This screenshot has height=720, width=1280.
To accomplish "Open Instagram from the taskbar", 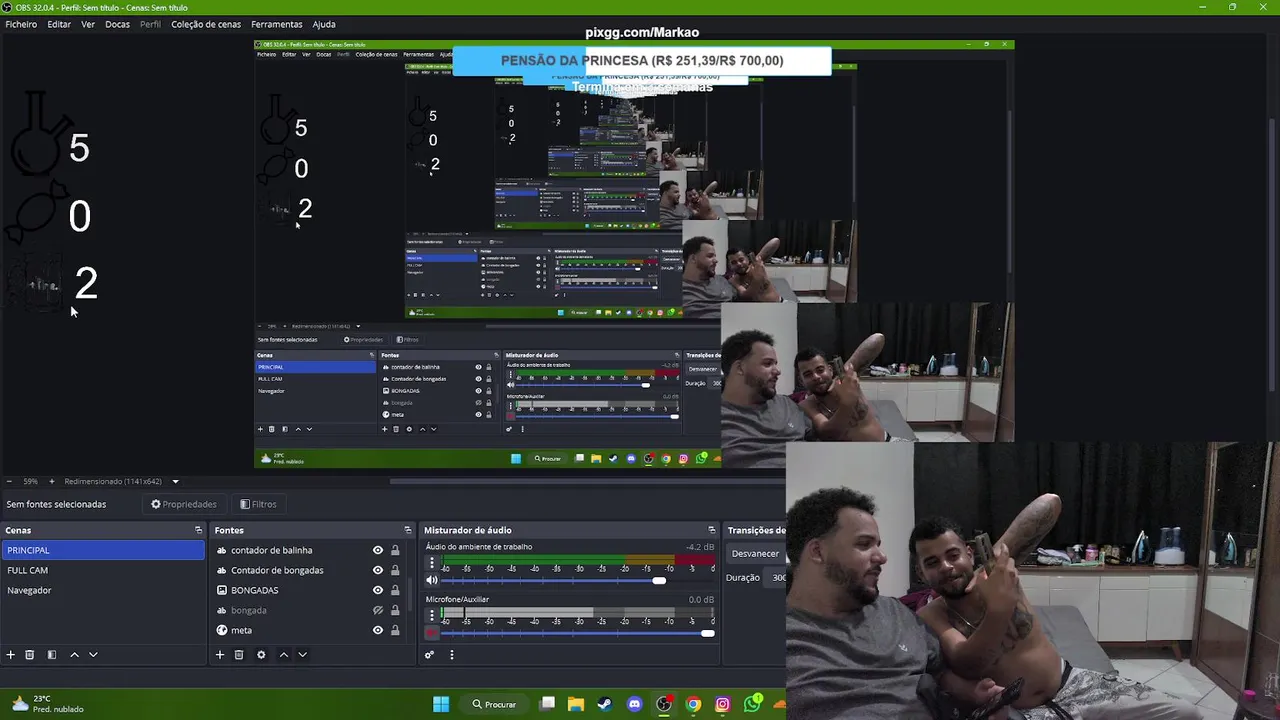I will tap(722, 704).
